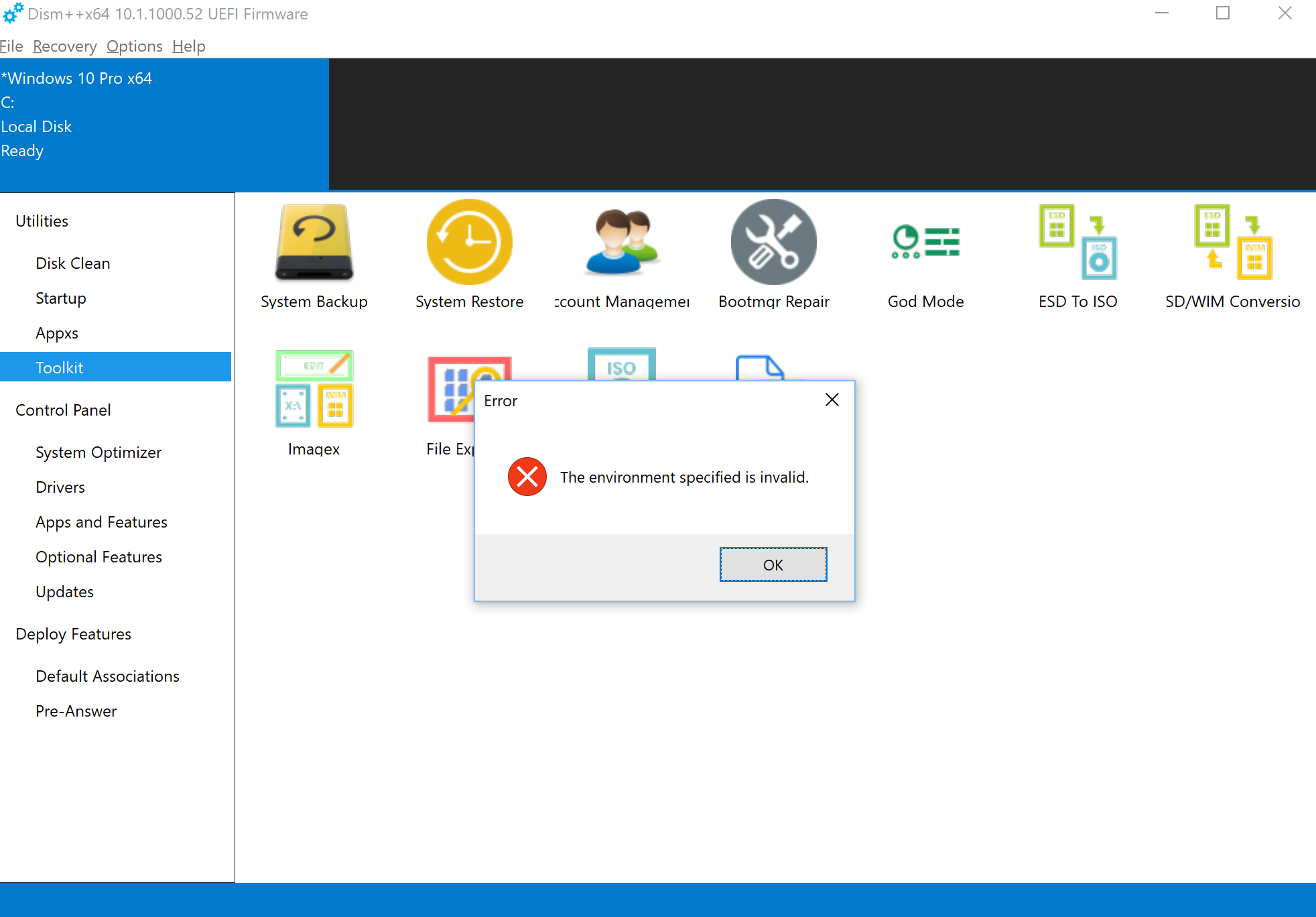
Task: Select the Windows 10 Pro x64 image tile
Action: click(x=164, y=125)
